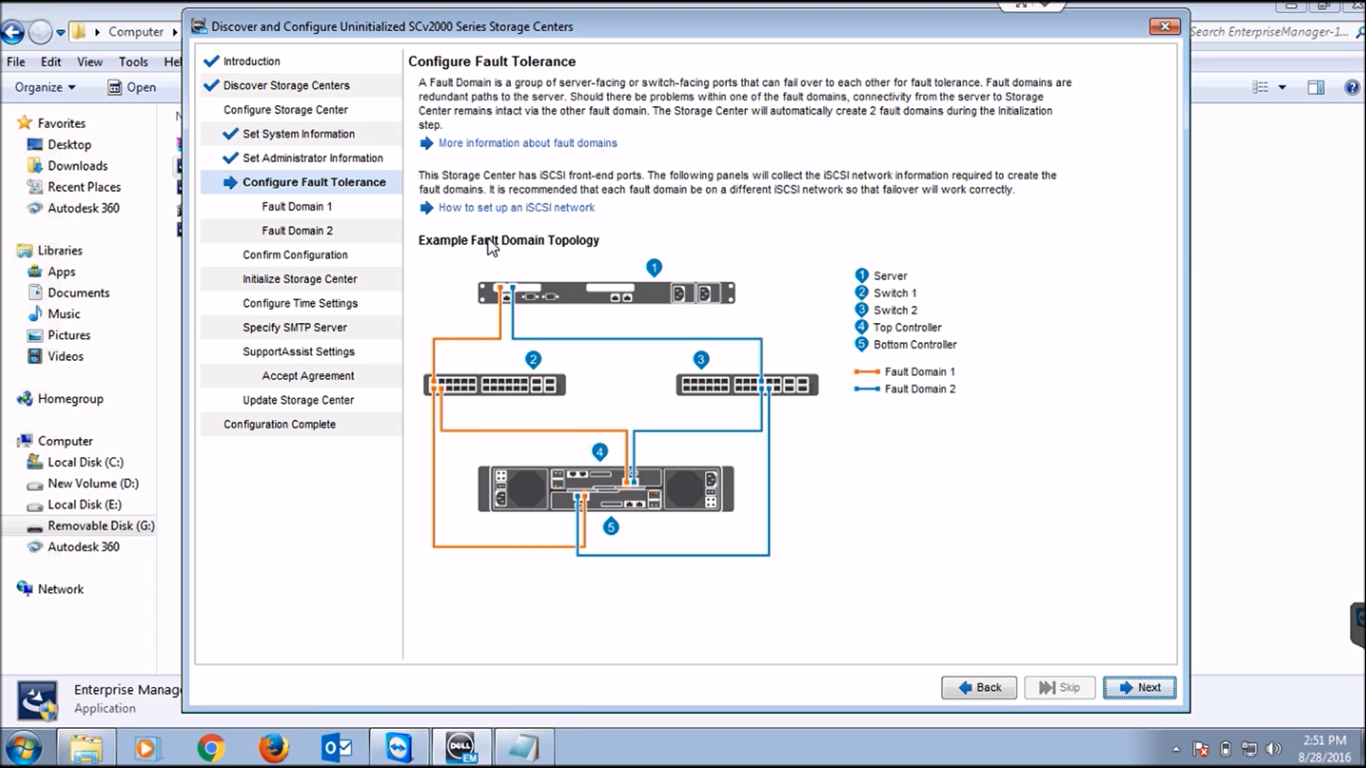Open Network in Explorer navigation pane

coord(50,589)
